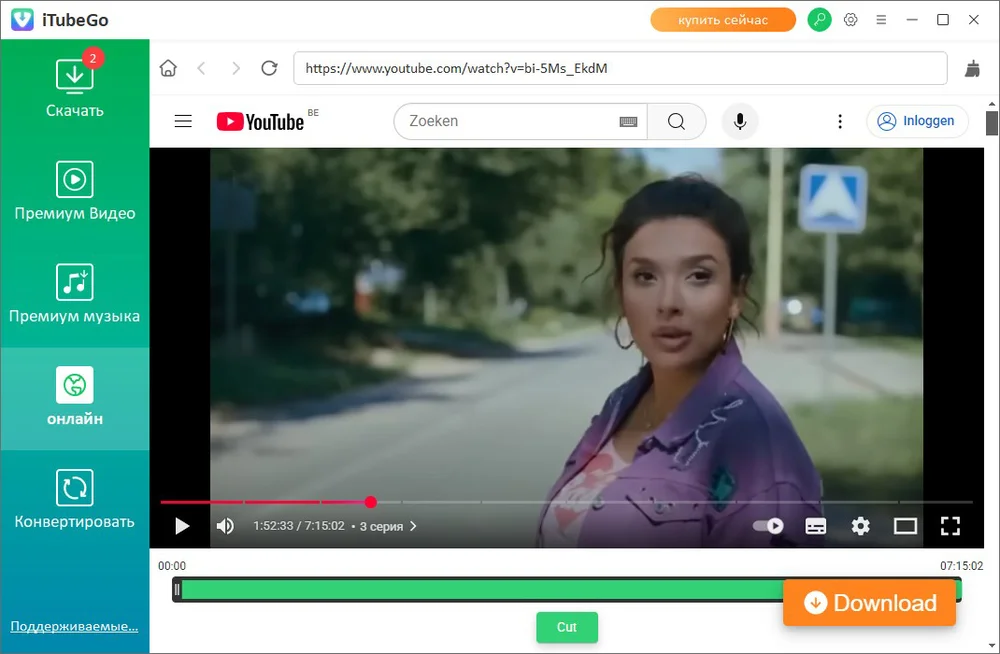The width and height of the screenshot is (1000, 654).
Task: Open iTubeGo settings gear in title bar
Action: pyautogui.click(x=851, y=20)
